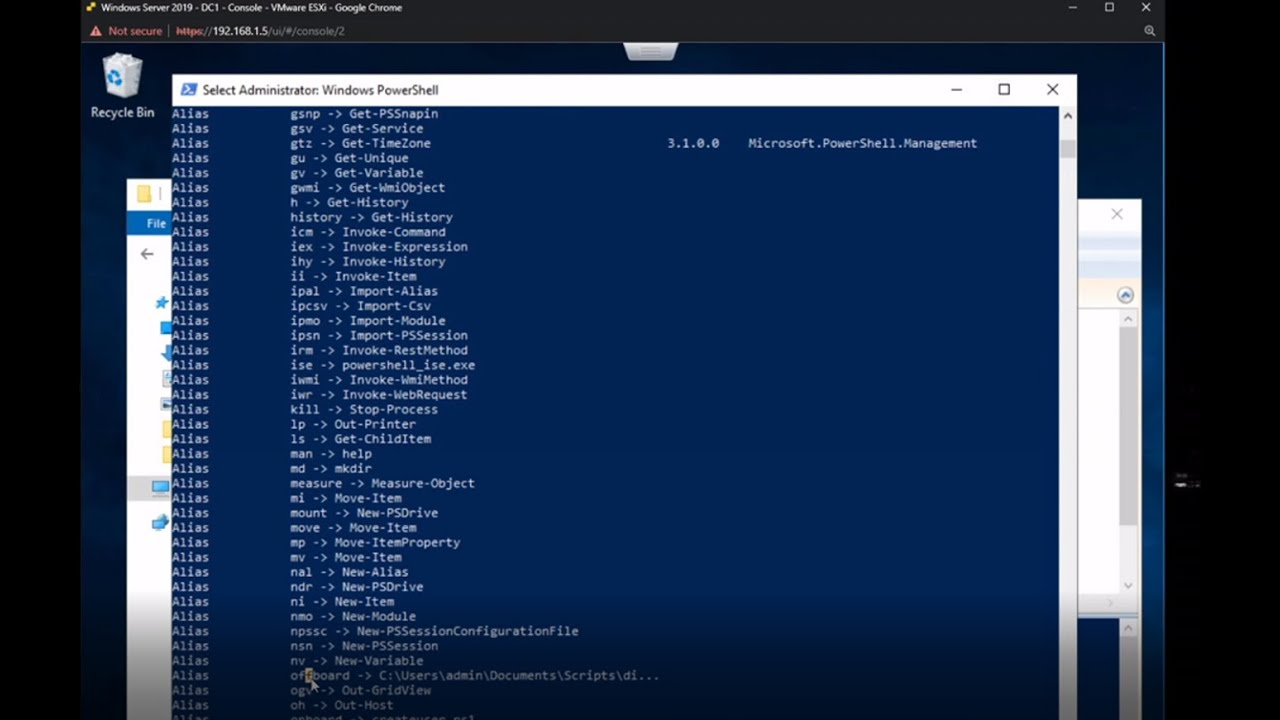This screenshot has height=720, width=1280.
Task: Click the 'ls -> Get-ChildItem' line
Action: [360, 439]
